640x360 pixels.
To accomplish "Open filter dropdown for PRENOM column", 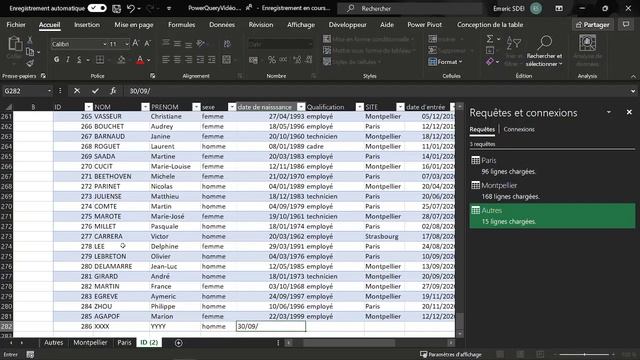I will point(196,107).
